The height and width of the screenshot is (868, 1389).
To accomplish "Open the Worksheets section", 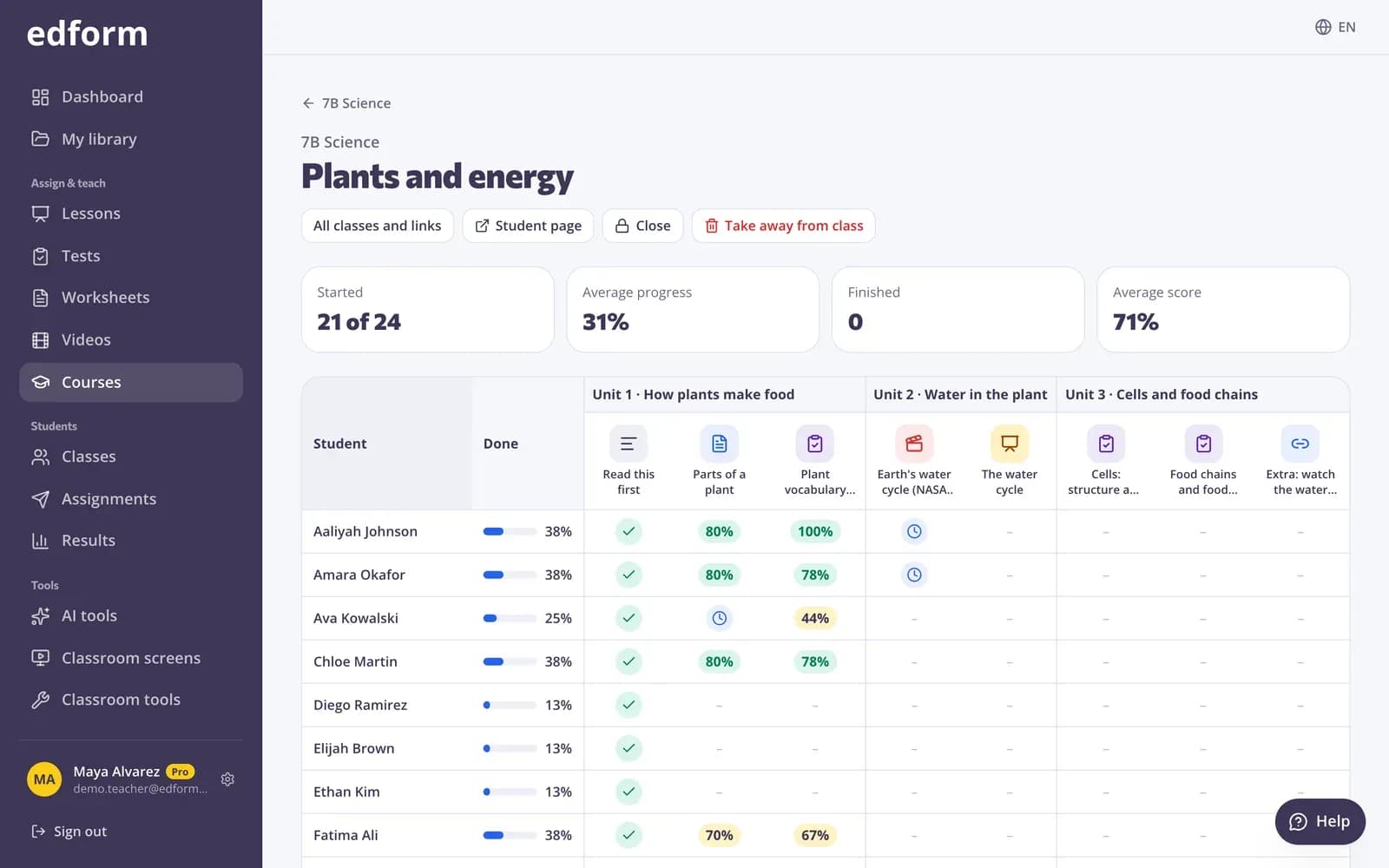I will (131, 298).
